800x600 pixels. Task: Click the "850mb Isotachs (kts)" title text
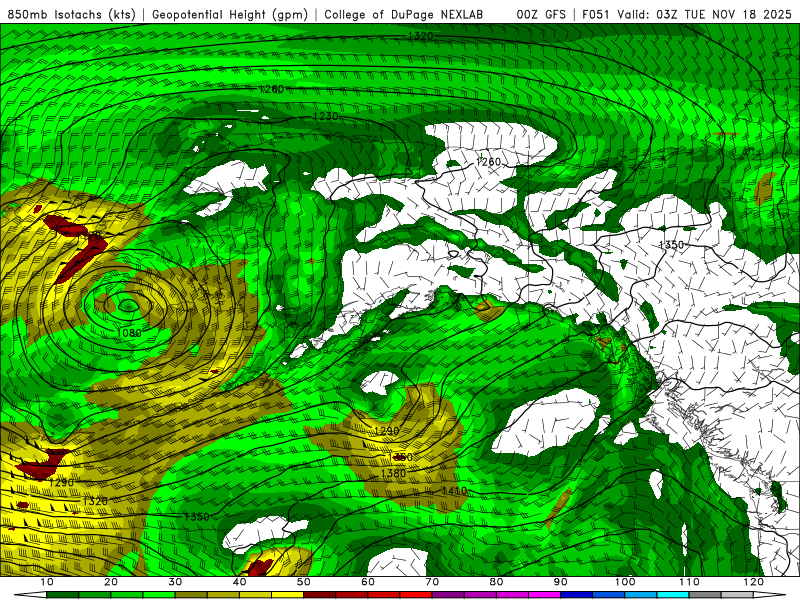[x=71, y=14]
